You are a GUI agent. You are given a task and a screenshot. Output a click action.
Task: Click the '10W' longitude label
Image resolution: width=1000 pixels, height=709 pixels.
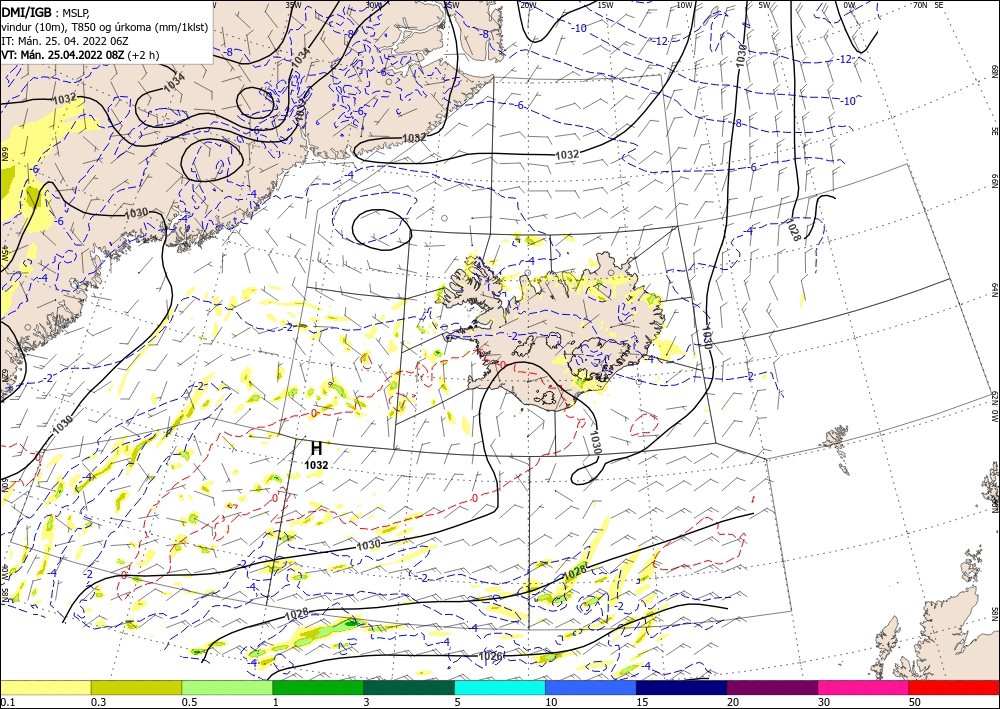click(684, 5)
